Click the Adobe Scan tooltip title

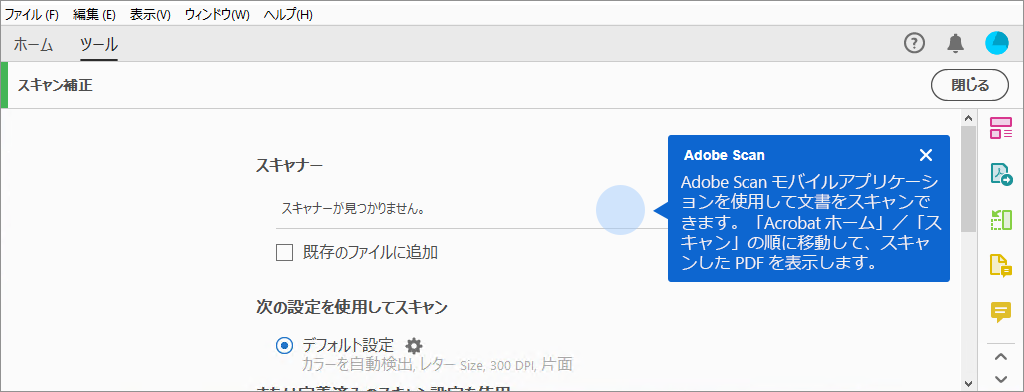[x=724, y=155]
